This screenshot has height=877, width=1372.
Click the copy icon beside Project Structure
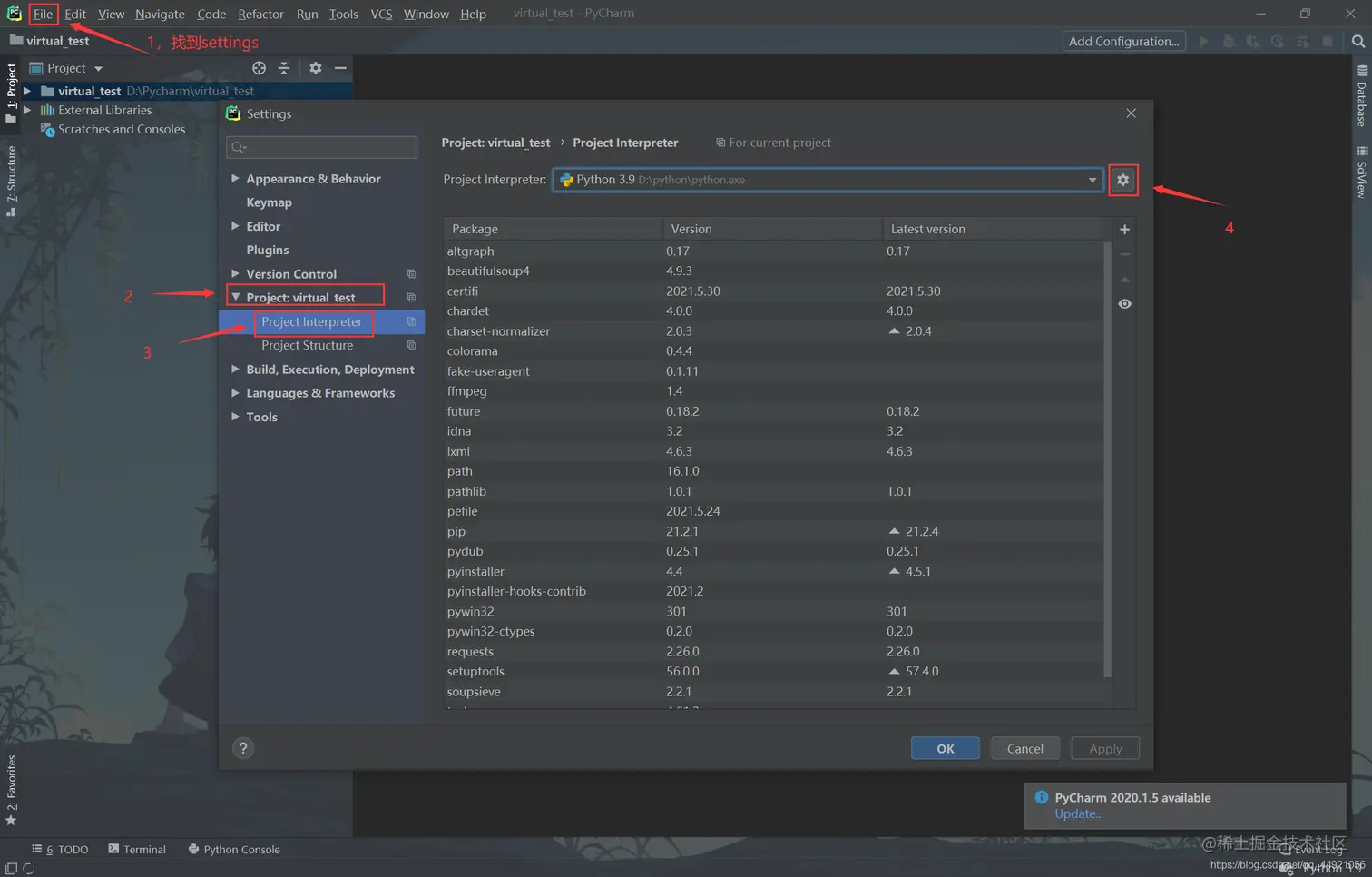pos(411,345)
